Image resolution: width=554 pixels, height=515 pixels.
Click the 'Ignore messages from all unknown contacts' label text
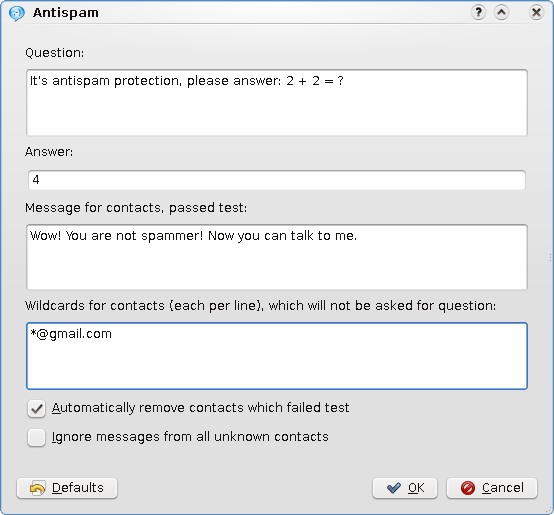[190, 437]
